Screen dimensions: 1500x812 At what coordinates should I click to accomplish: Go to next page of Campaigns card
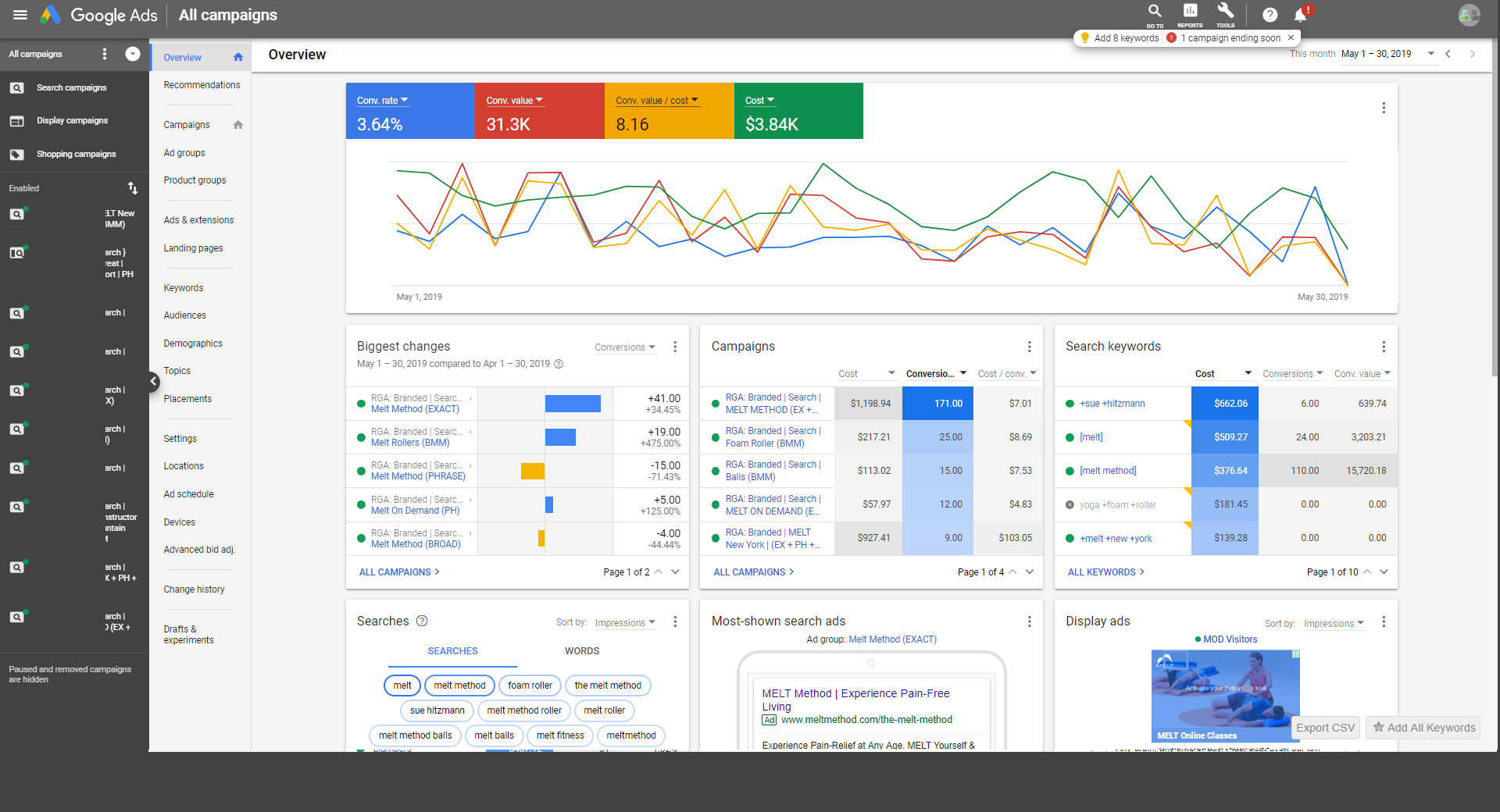click(x=1030, y=572)
